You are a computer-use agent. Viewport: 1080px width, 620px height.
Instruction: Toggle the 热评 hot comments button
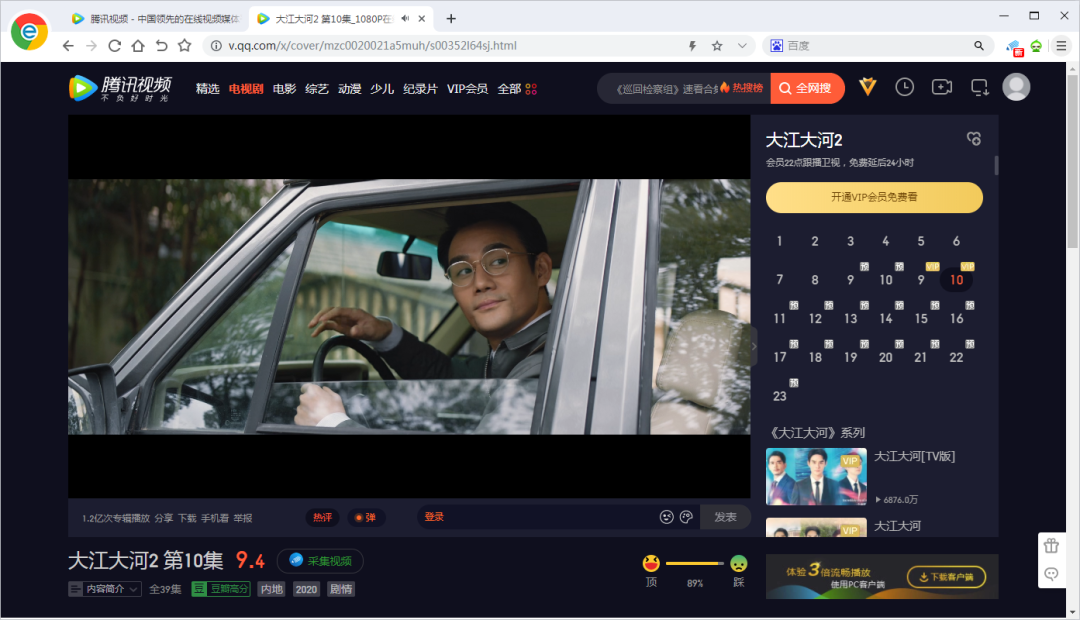pyautogui.click(x=322, y=517)
